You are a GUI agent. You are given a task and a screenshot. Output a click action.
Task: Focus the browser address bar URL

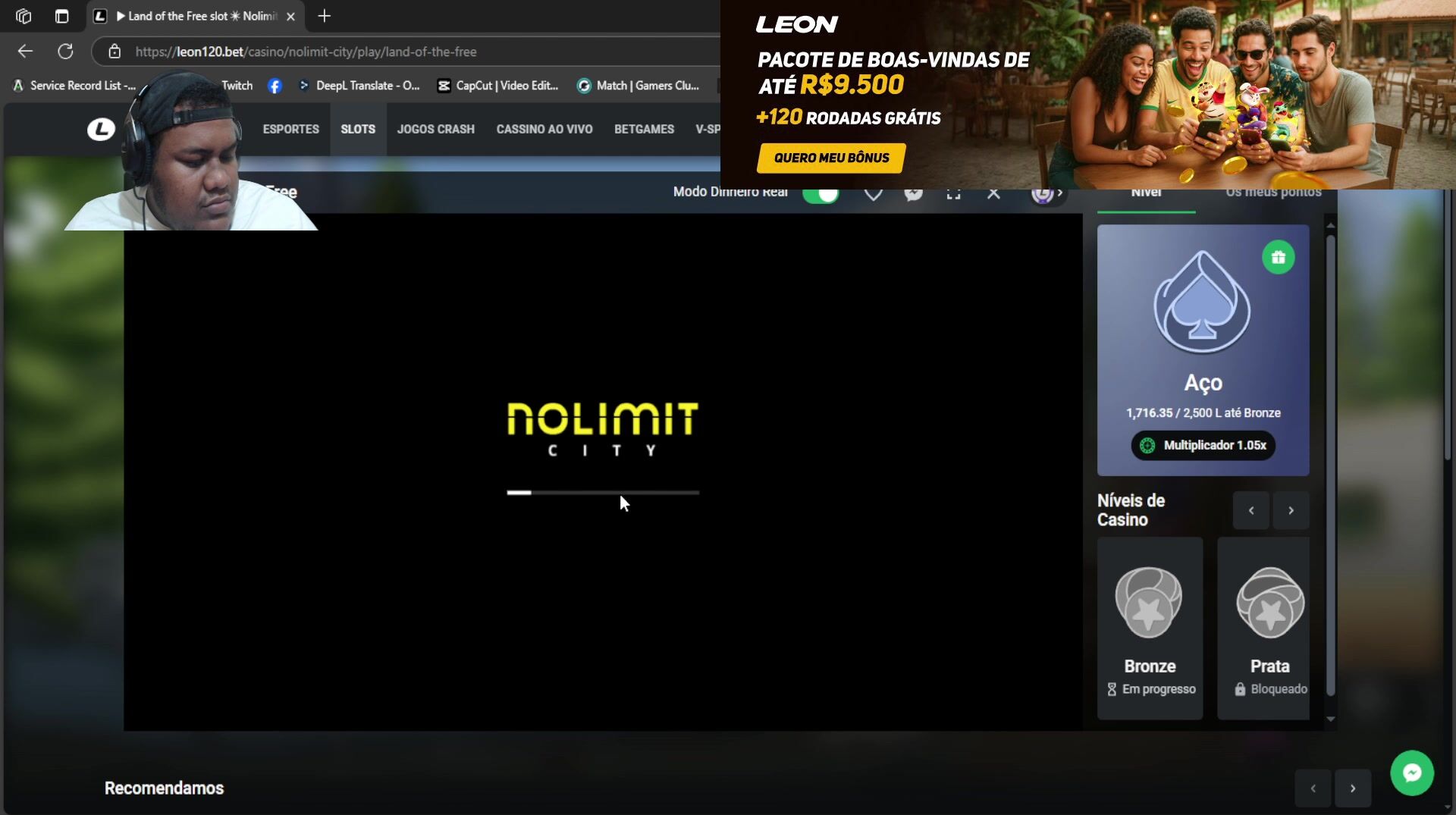tap(306, 52)
